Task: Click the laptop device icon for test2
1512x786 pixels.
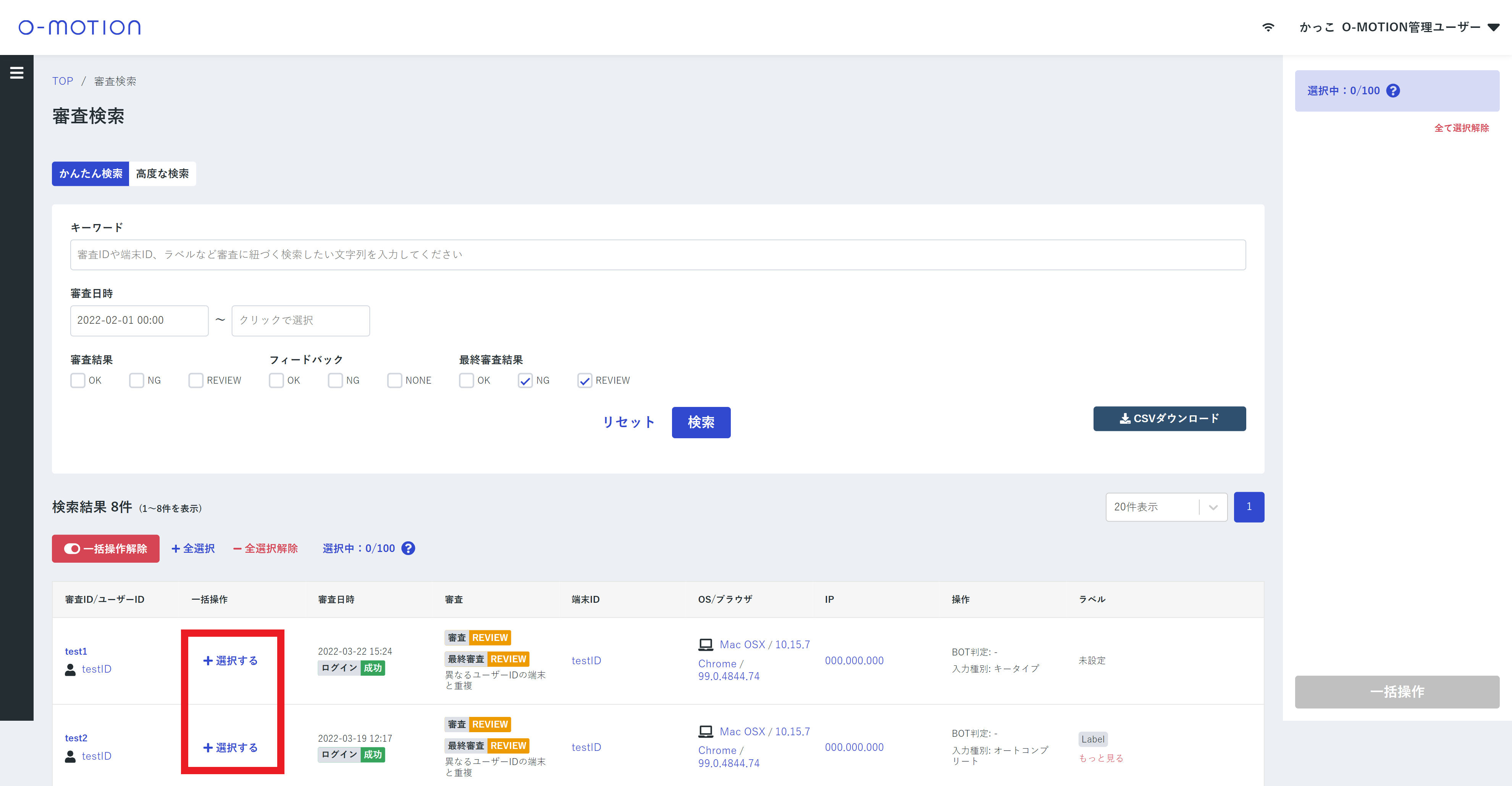Action: pyautogui.click(x=706, y=731)
